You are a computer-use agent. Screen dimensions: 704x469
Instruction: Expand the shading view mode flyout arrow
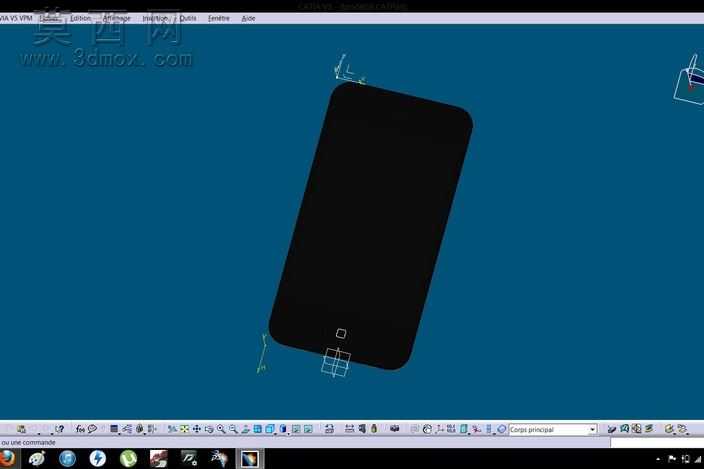[288, 433]
